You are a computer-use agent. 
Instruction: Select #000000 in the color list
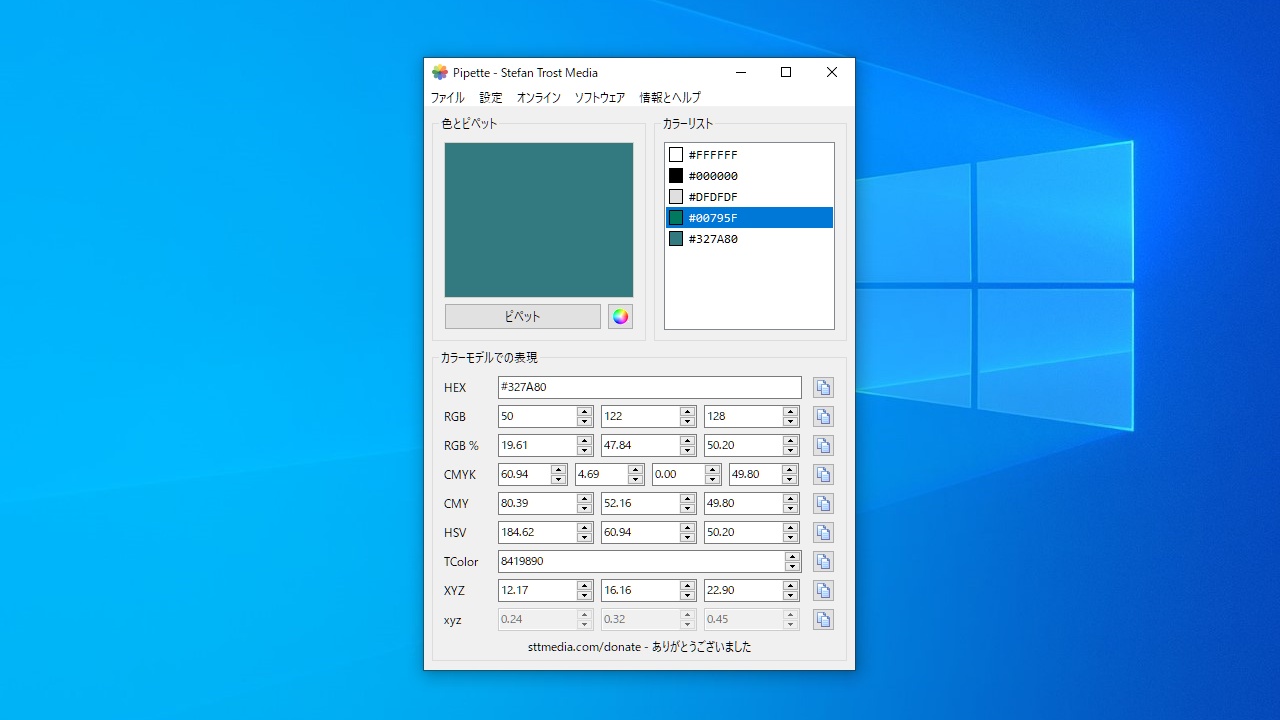[749, 176]
